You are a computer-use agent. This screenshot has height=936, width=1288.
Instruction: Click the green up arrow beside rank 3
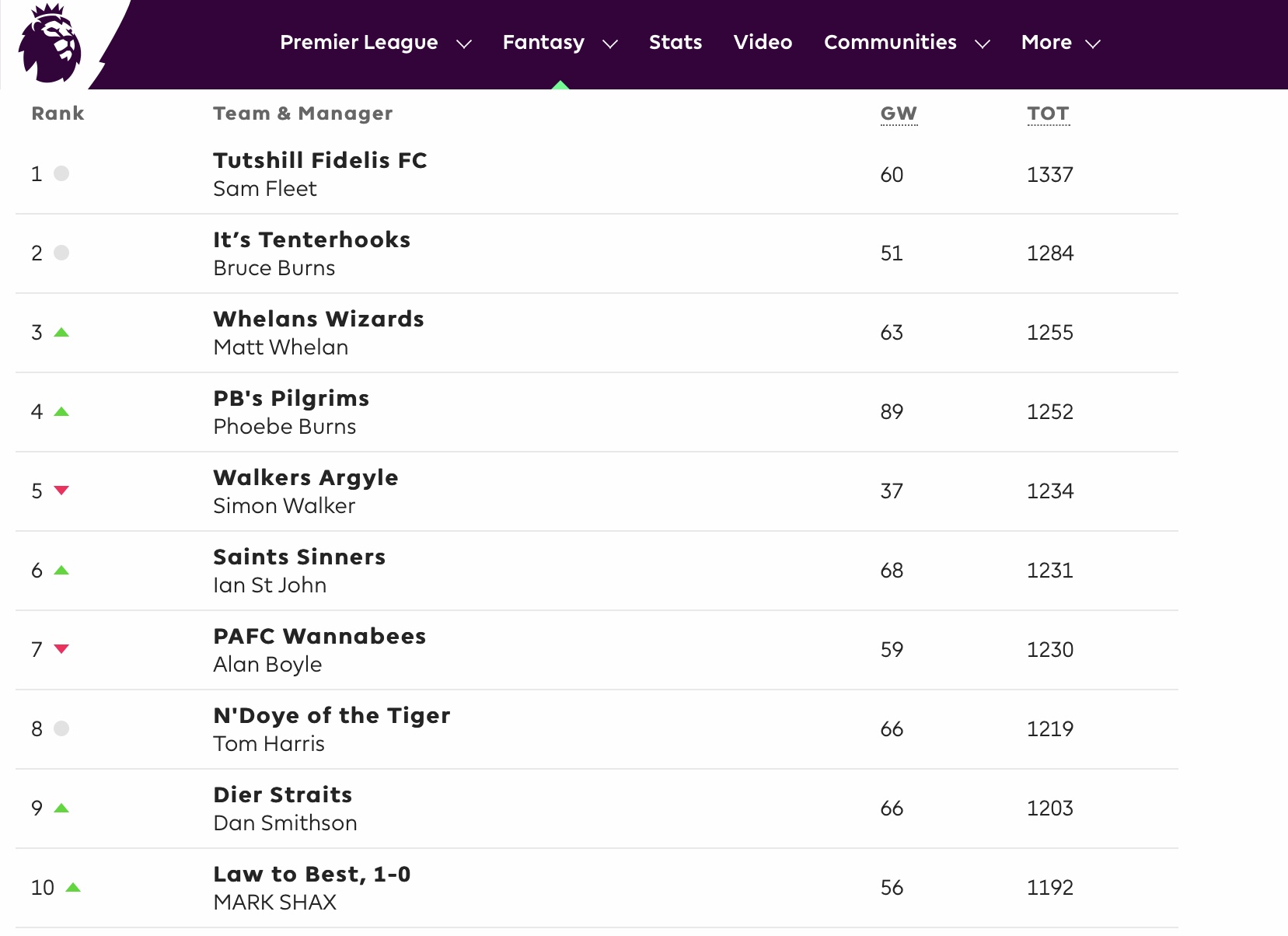61,333
